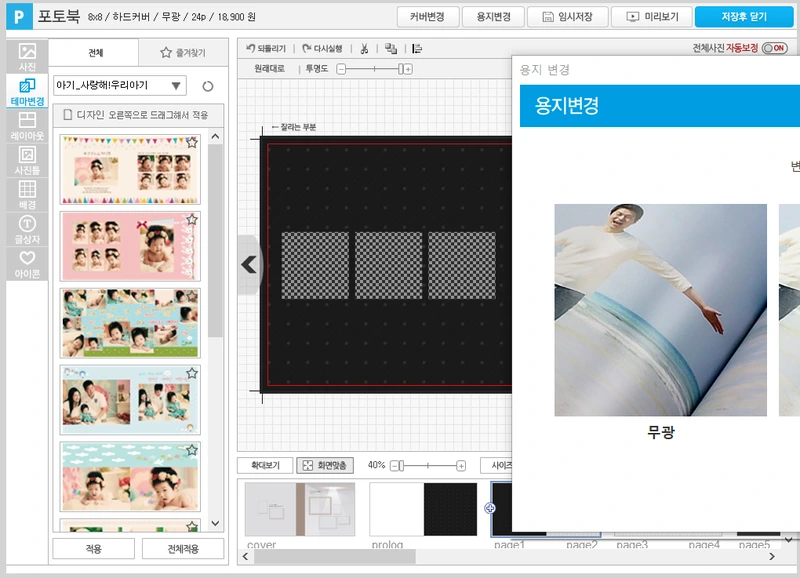Click the refresh icon beside theme dropdown

coord(208,86)
